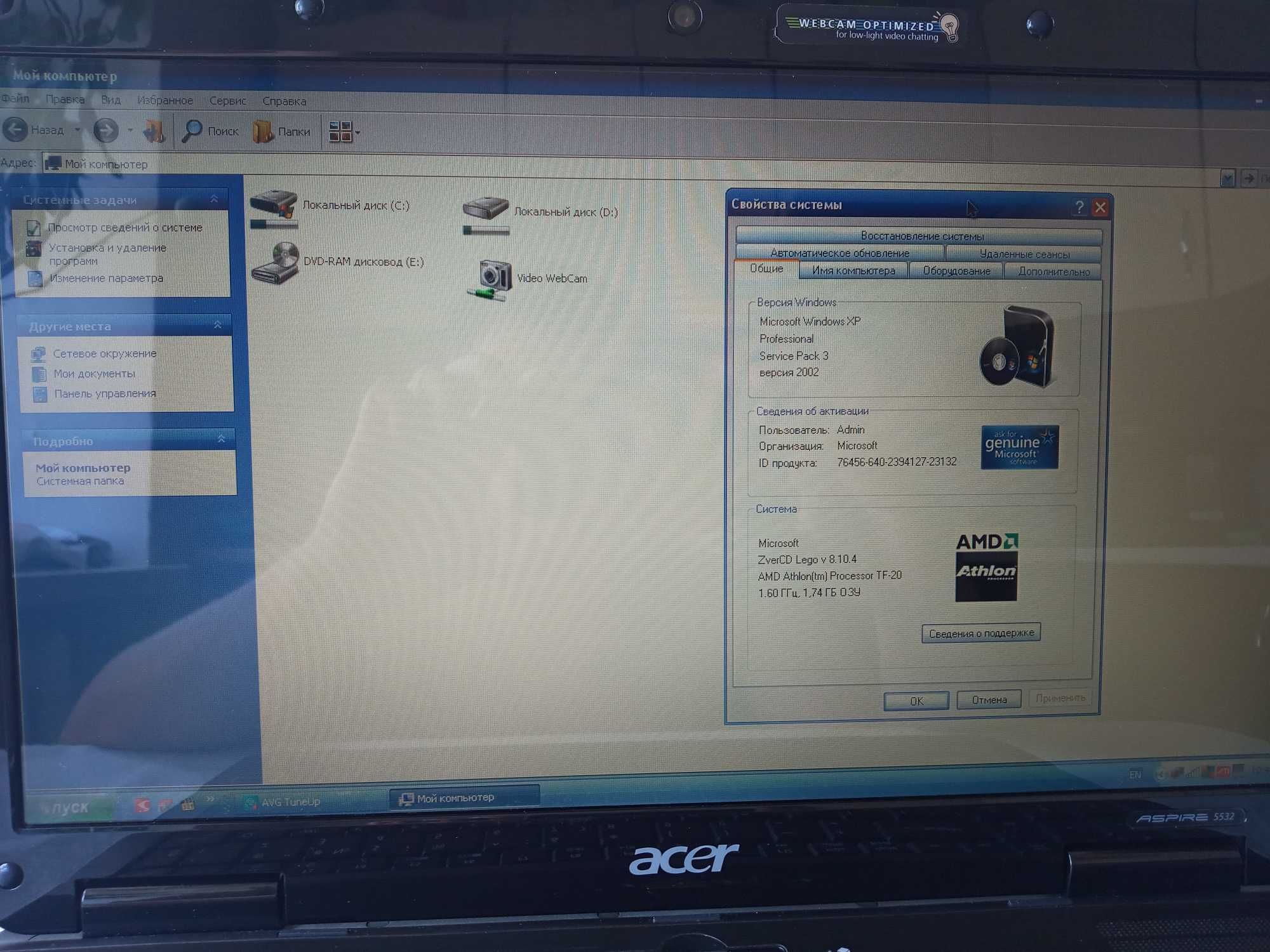Click the Back (Назад) arrow icon
This screenshot has width=1270, height=952.
(x=16, y=129)
